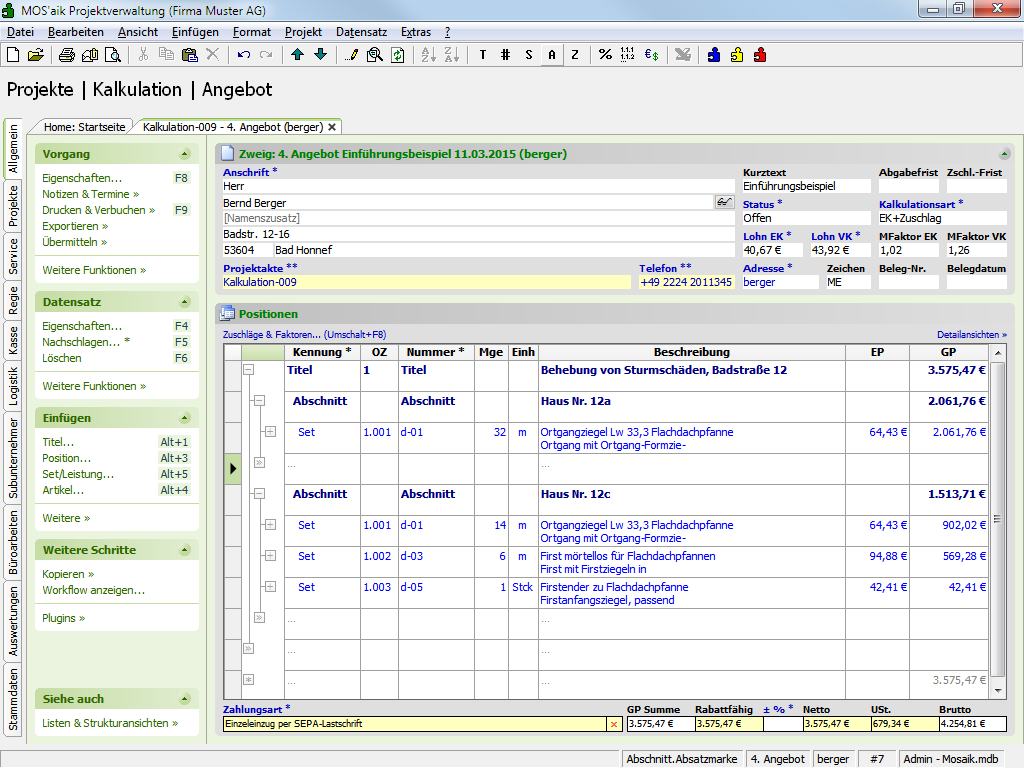Open the Projekt menu
The height and width of the screenshot is (768, 1024).
[303, 32]
